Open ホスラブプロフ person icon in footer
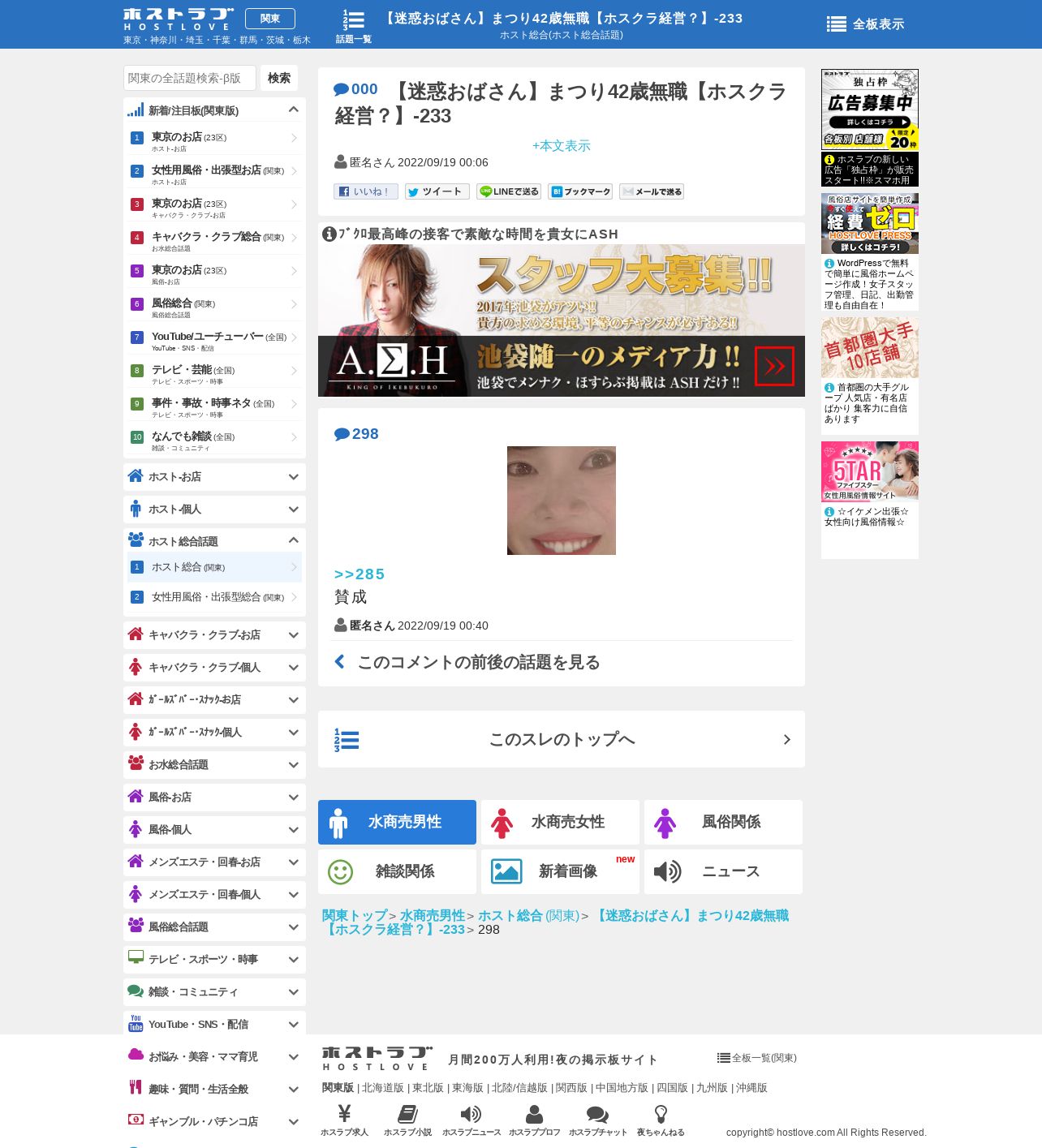This screenshot has width=1042, height=1148. 534,1113
